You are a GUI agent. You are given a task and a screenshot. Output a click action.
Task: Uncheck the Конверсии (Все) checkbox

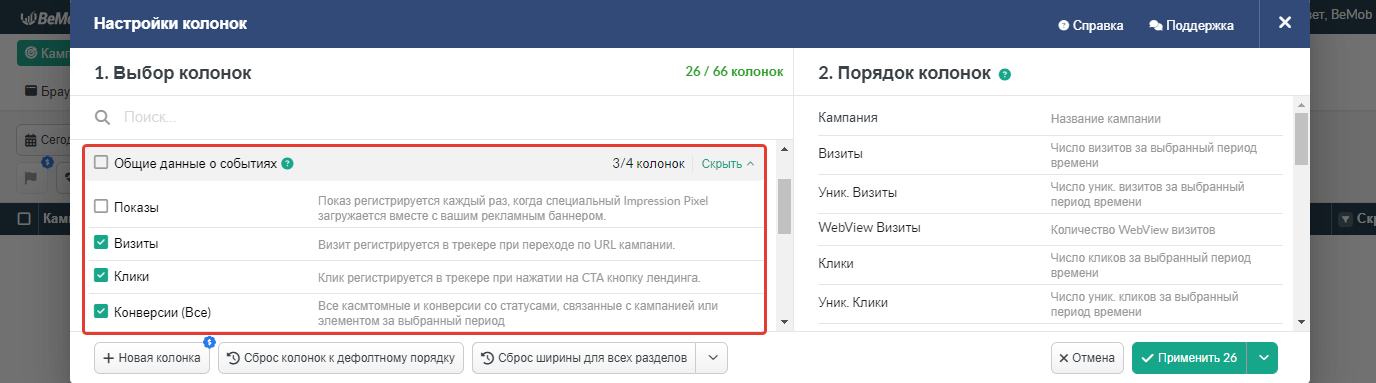(x=101, y=311)
